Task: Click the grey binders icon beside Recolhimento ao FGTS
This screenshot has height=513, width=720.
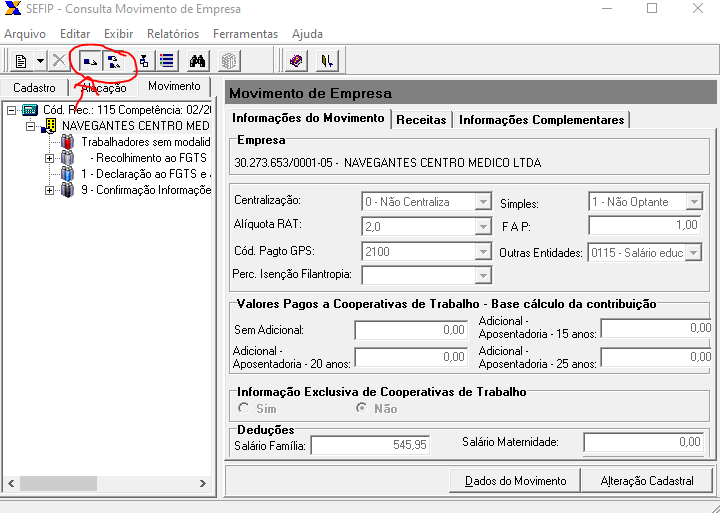Action: coord(68,158)
